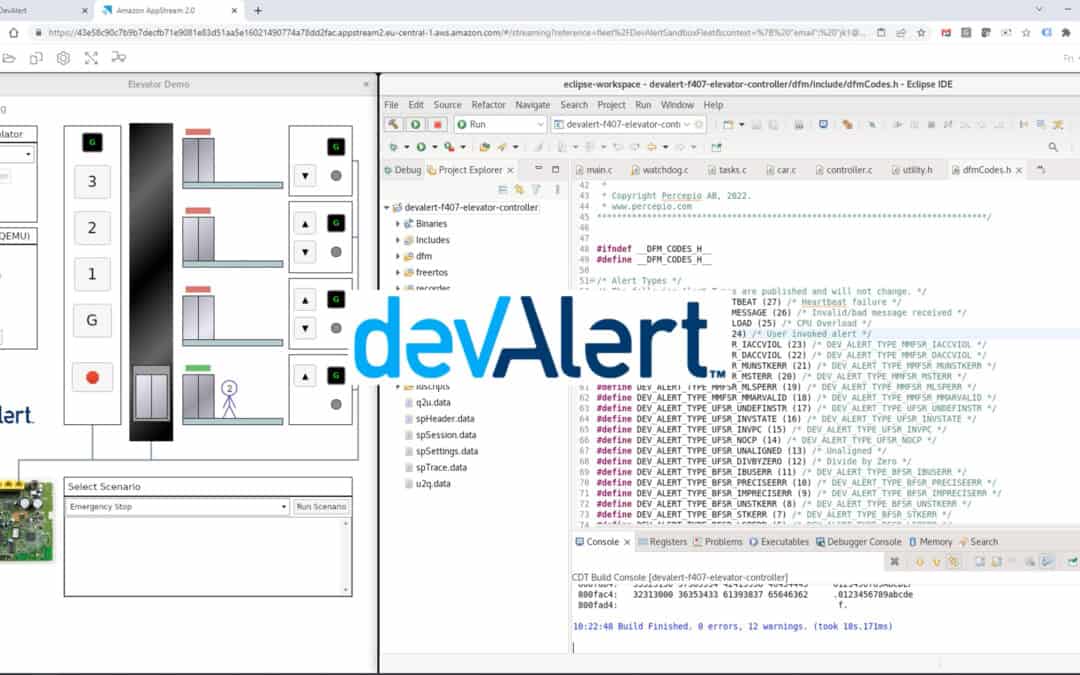Switch to the Debugger Console tab

[858, 542]
